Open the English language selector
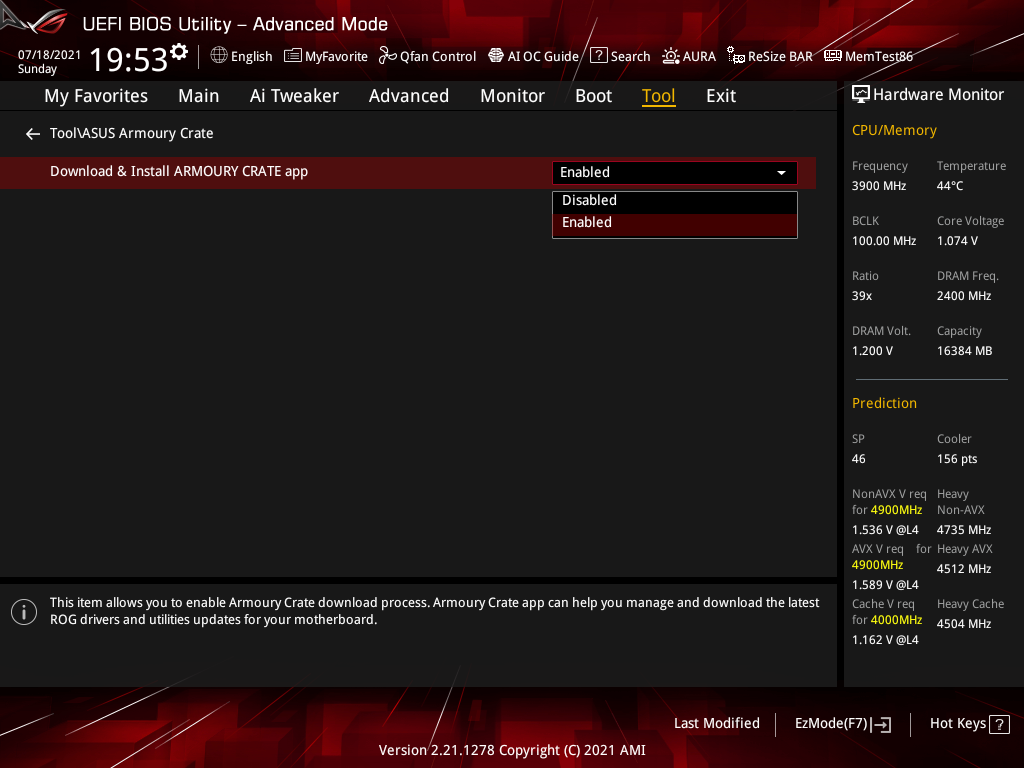 pos(241,56)
